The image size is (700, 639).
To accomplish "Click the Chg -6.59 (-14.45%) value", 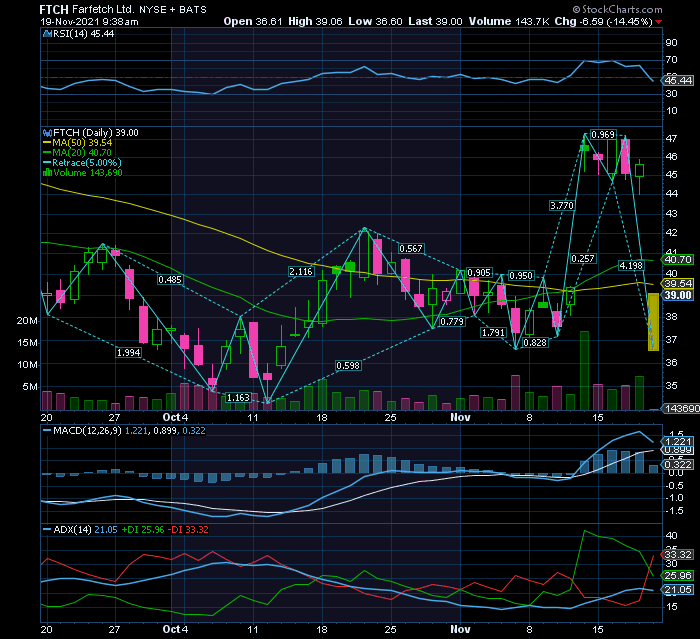I will [604, 21].
